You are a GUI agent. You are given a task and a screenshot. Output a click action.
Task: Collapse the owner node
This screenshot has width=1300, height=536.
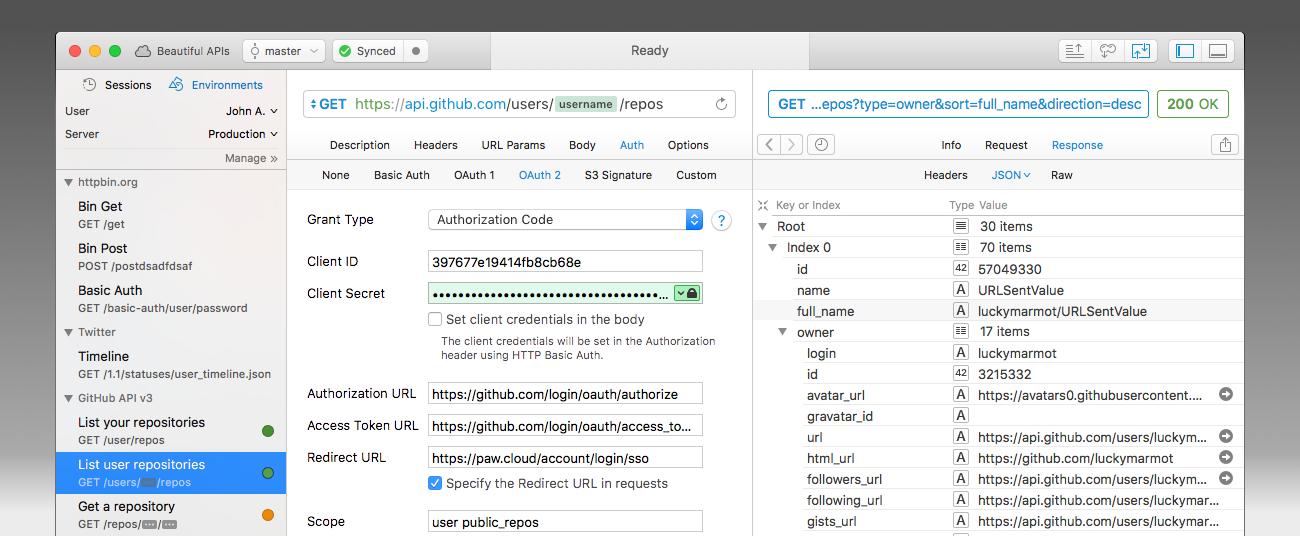click(x=783, y=332)
